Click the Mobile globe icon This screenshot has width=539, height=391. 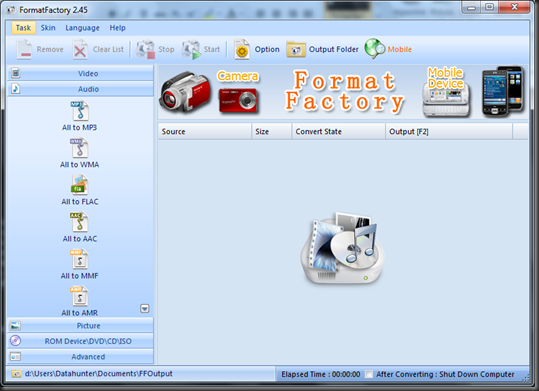(375, 49)
